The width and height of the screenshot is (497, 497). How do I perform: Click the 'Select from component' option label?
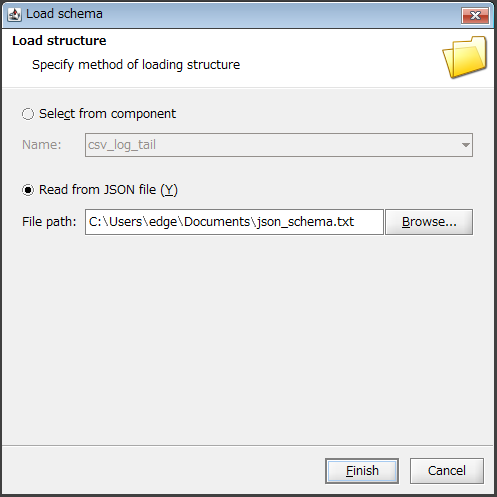coord(107,114)
